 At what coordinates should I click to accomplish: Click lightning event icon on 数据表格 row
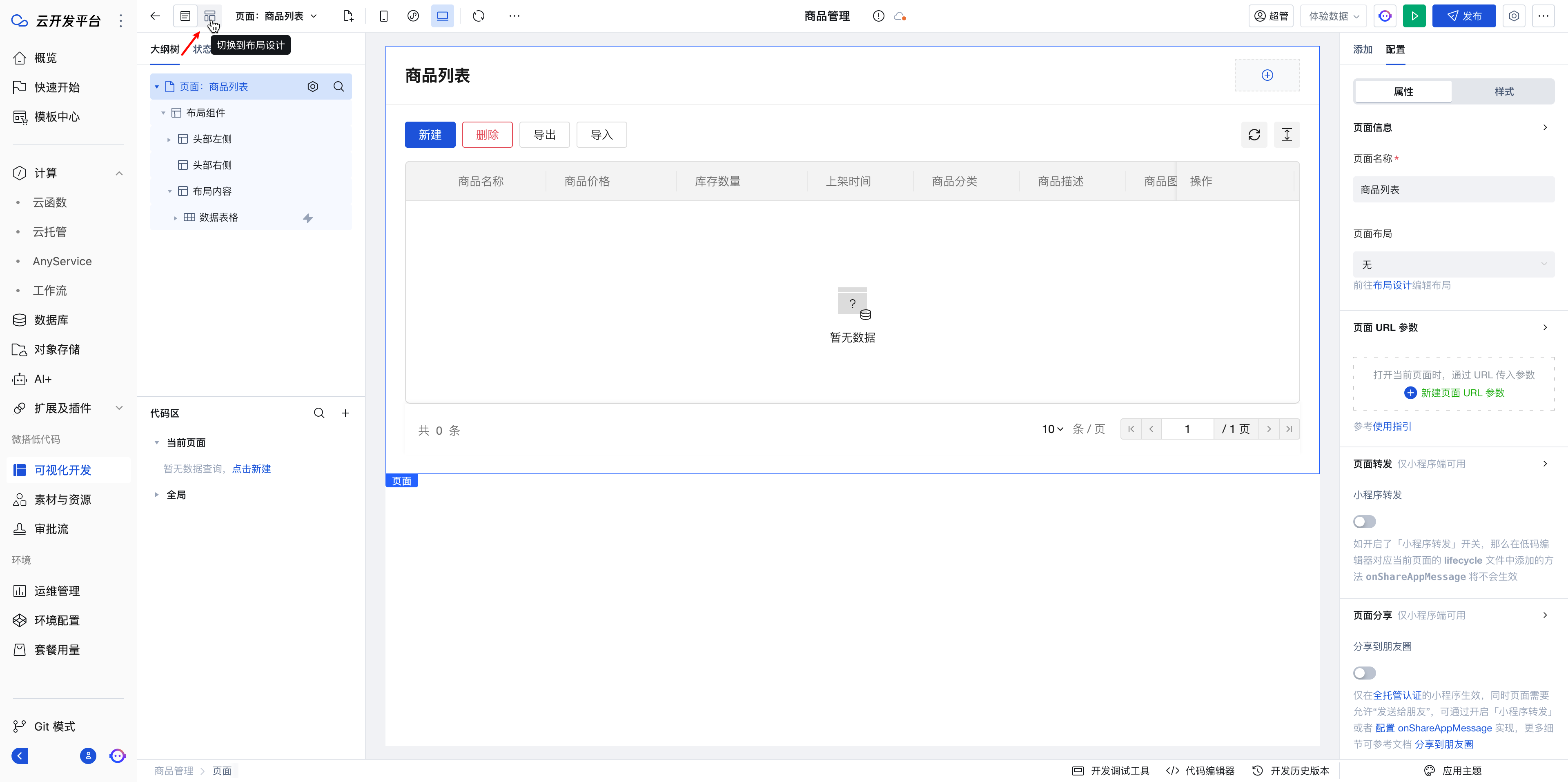pyautogui.click(x=308, y=218)
